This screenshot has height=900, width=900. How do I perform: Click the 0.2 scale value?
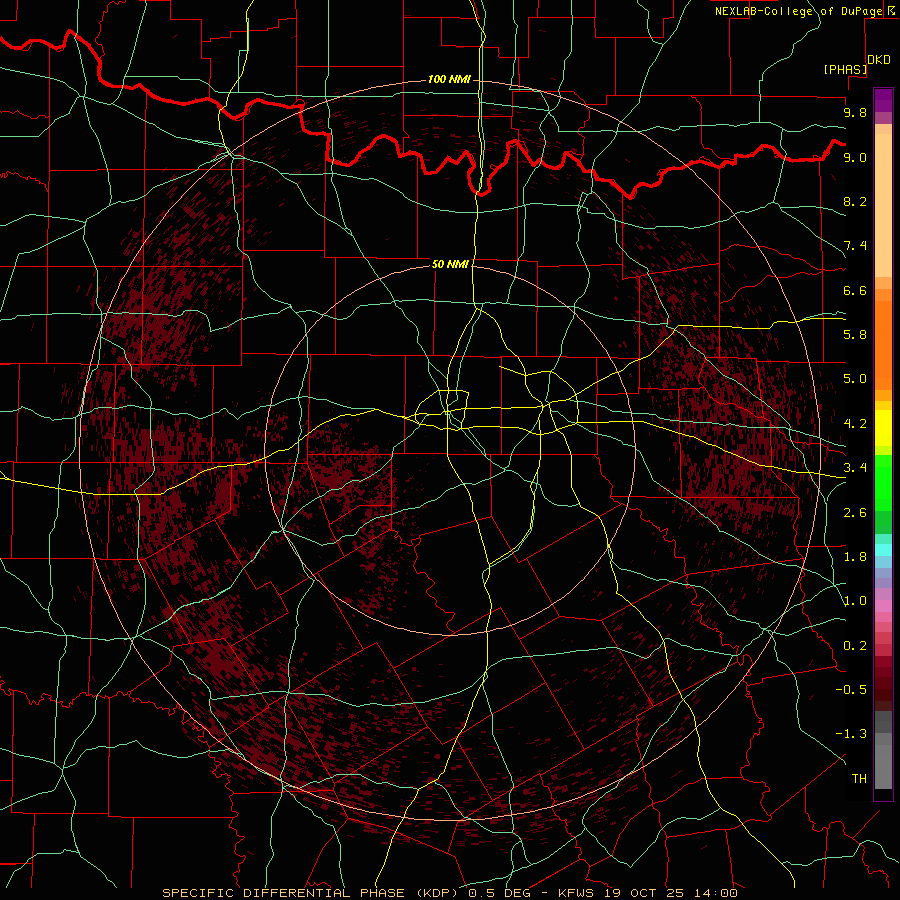pos(855,646)
